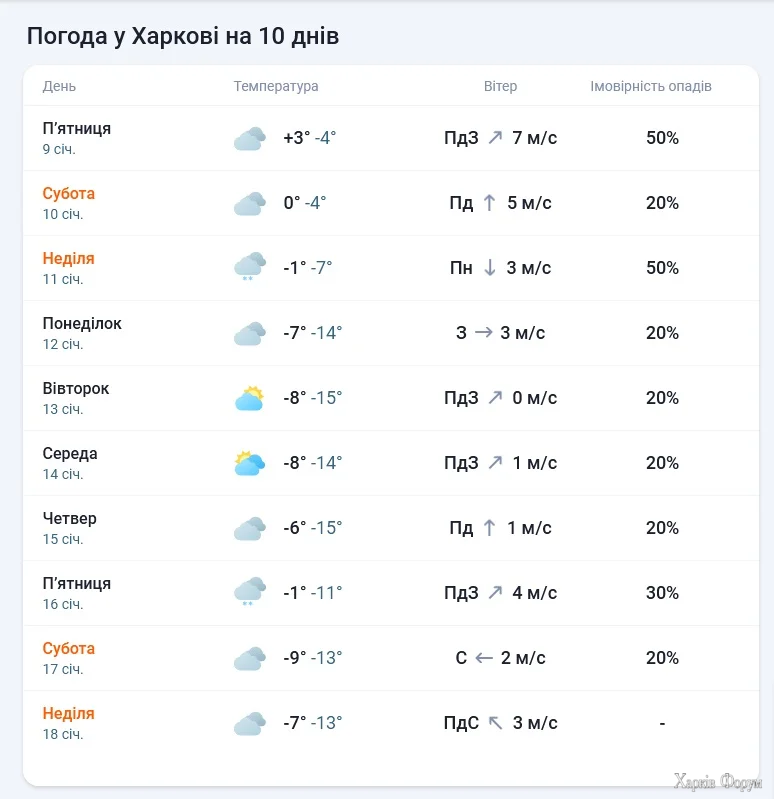
Task: Click the sunny cloud icon for Середа 14 січ.
Action: [x=249, y=463]
